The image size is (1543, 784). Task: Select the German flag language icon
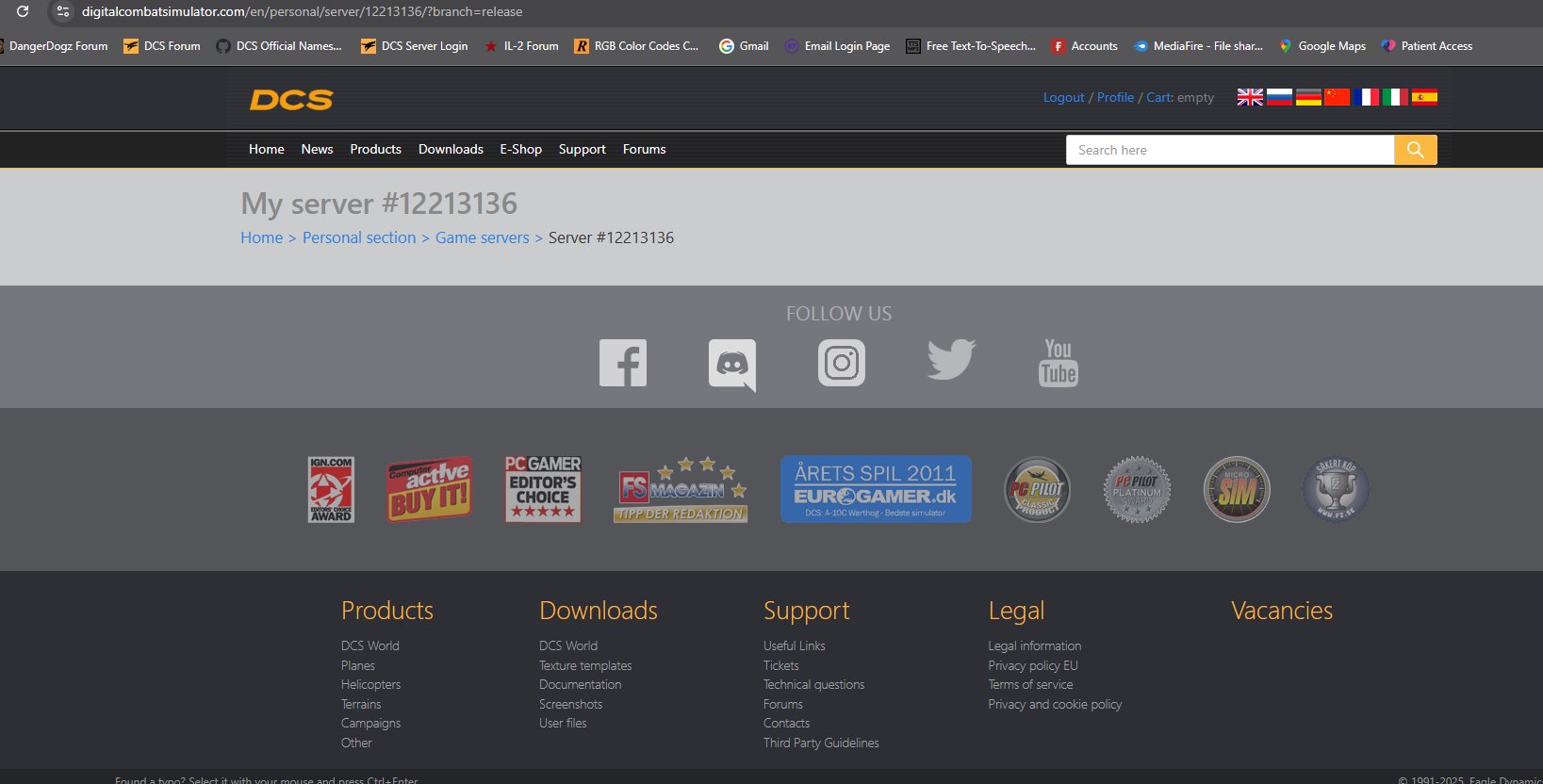coord(1308,97)
